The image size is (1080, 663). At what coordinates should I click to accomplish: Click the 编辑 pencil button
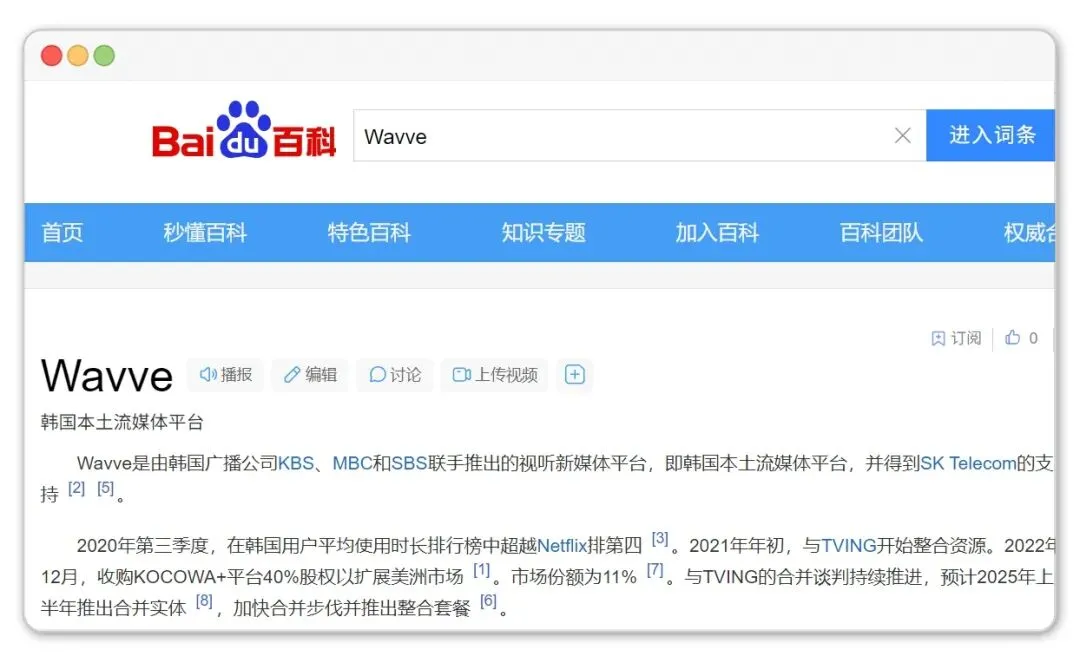(310, 375)
